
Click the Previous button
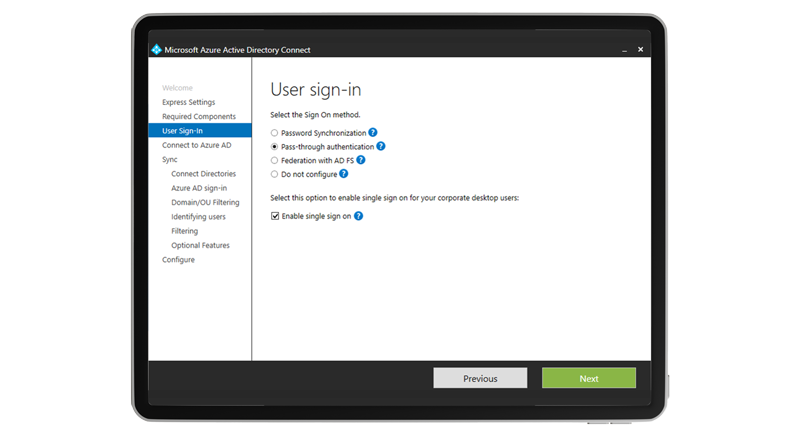pos(480,378)
